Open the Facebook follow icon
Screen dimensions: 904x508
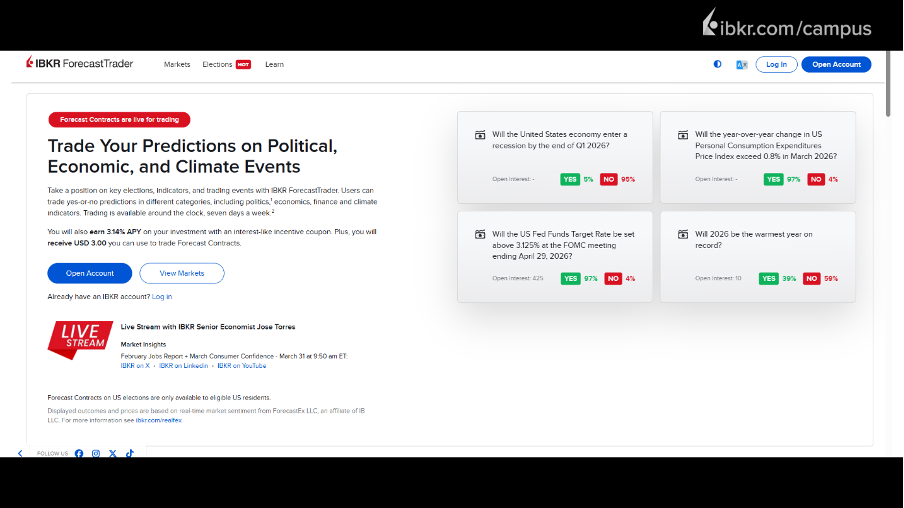[x=79, y=453]
